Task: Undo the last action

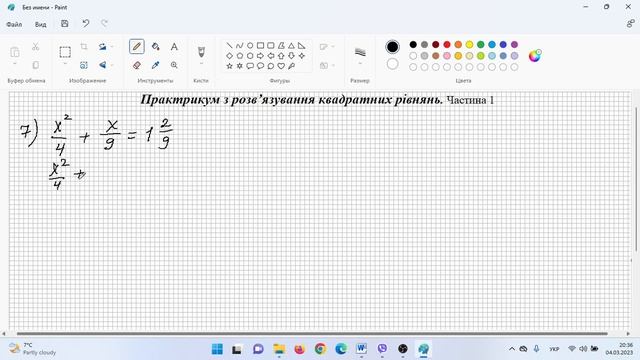Action: [x=86, y=24]
